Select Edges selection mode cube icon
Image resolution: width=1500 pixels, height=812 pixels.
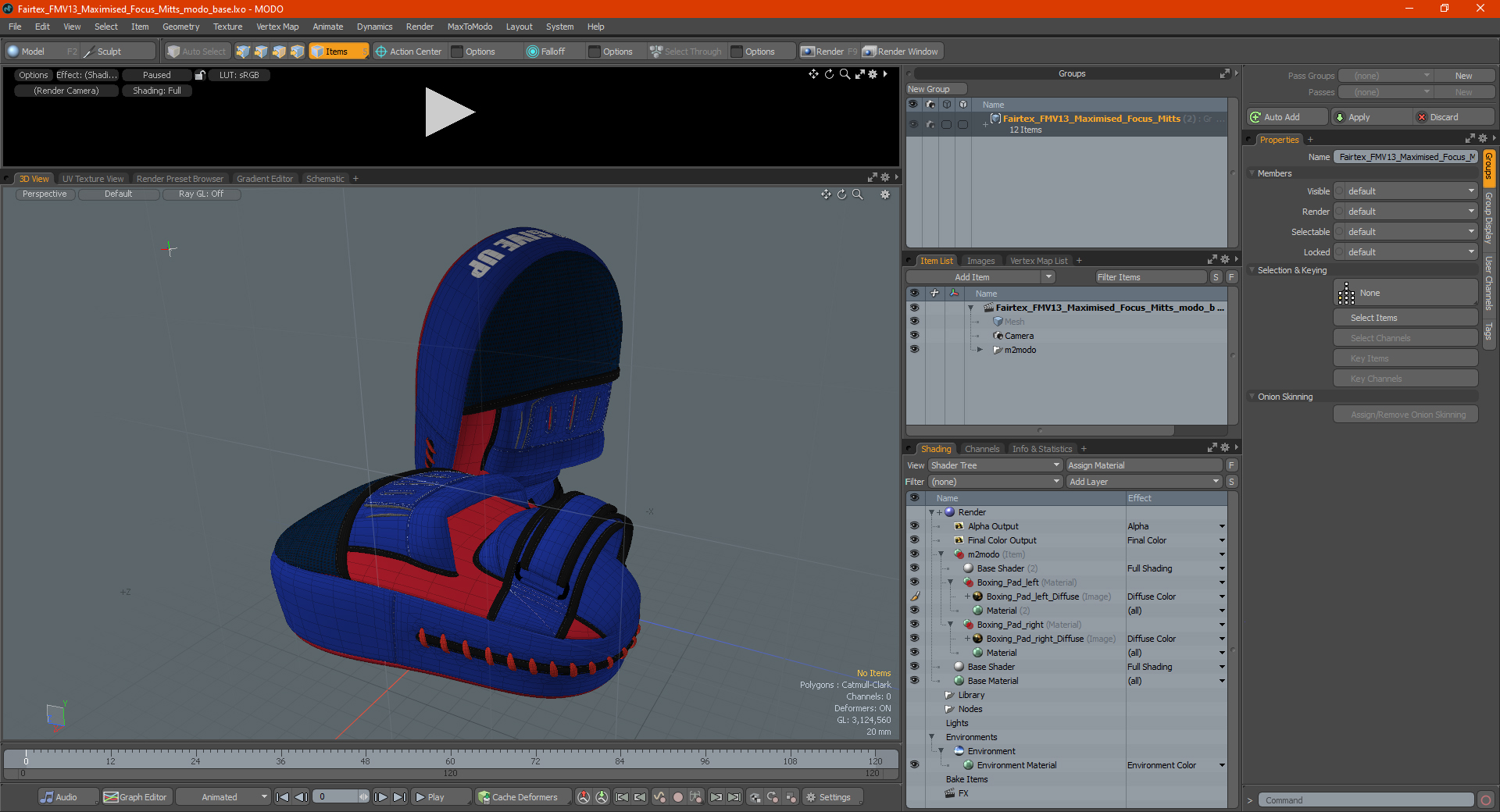pyautogui.click(x=261, y=52)
